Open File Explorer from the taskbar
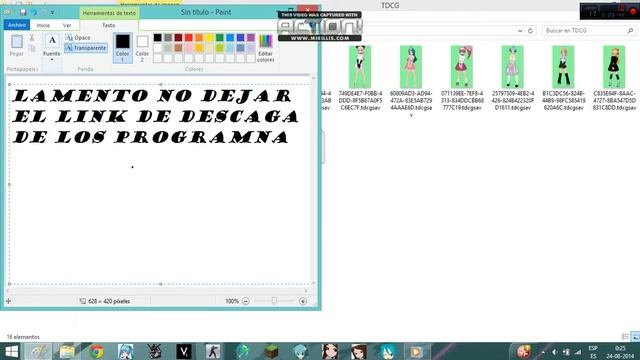 coord(67,351)
